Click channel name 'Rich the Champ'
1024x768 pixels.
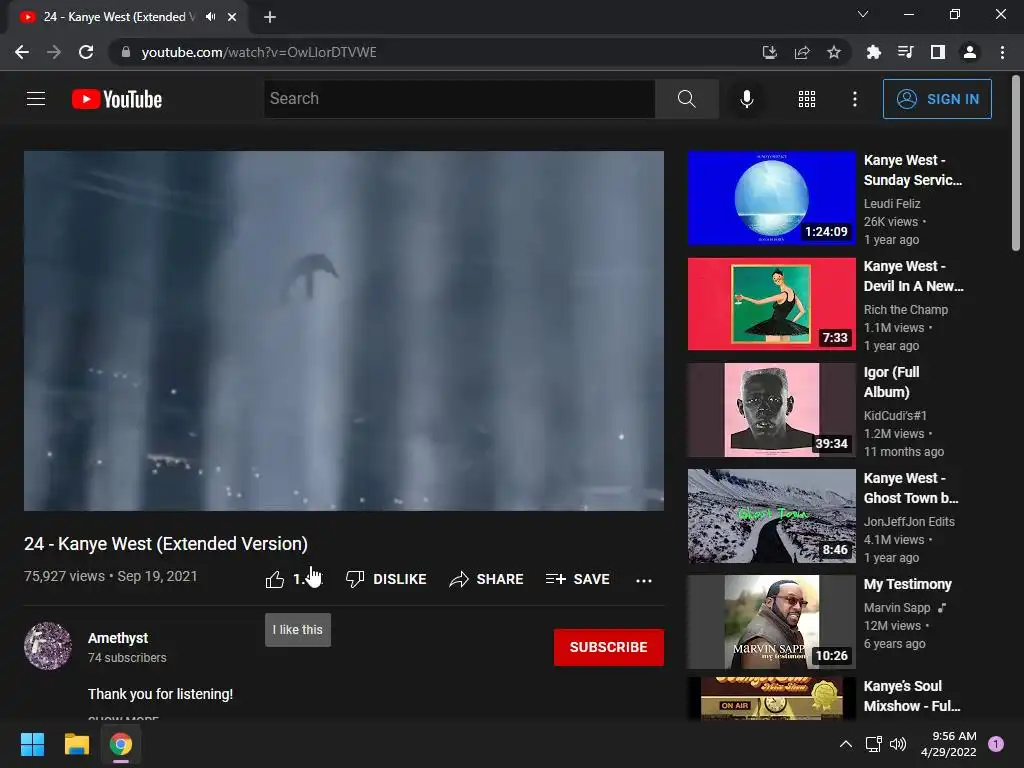coord(906,310)
